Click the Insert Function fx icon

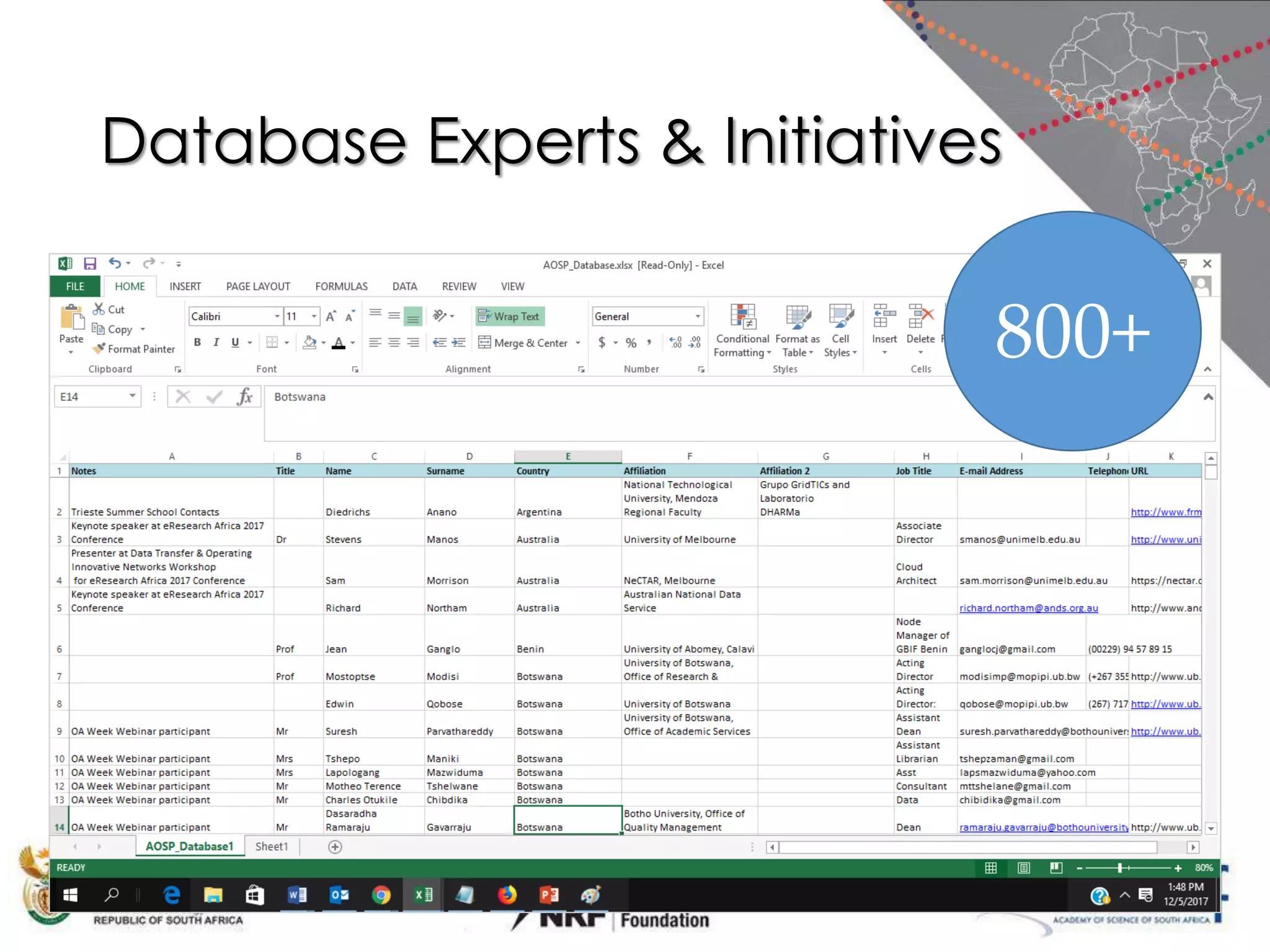click(x=245, y=397)
